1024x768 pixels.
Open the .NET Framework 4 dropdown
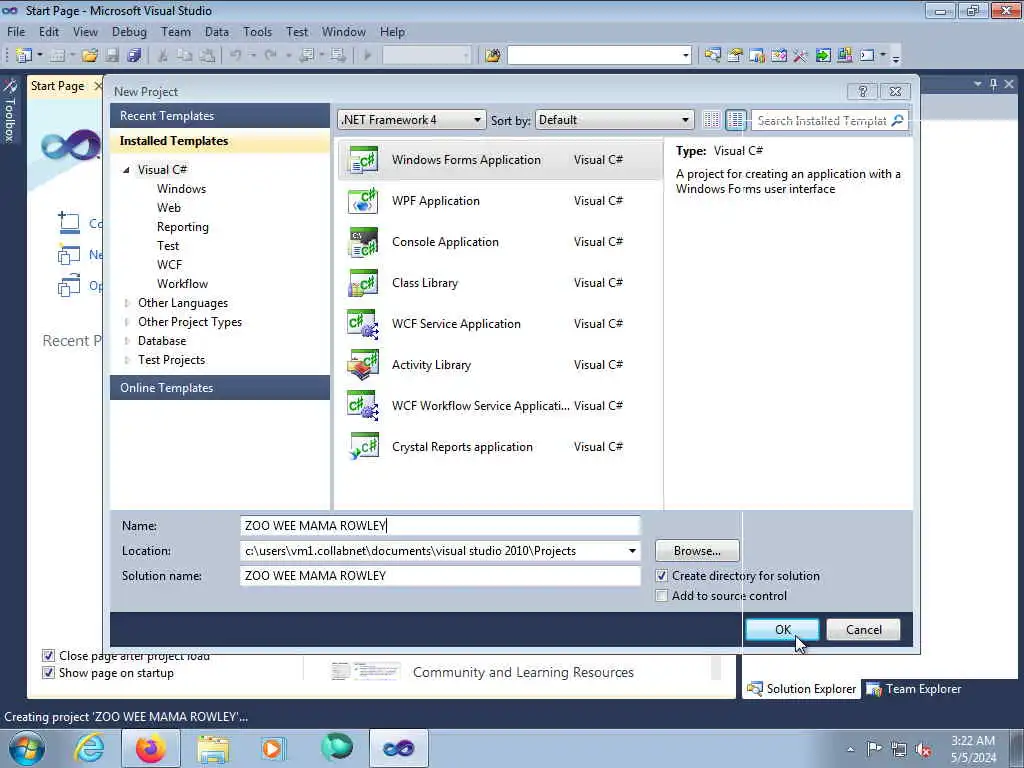click(x=411, y=120)
